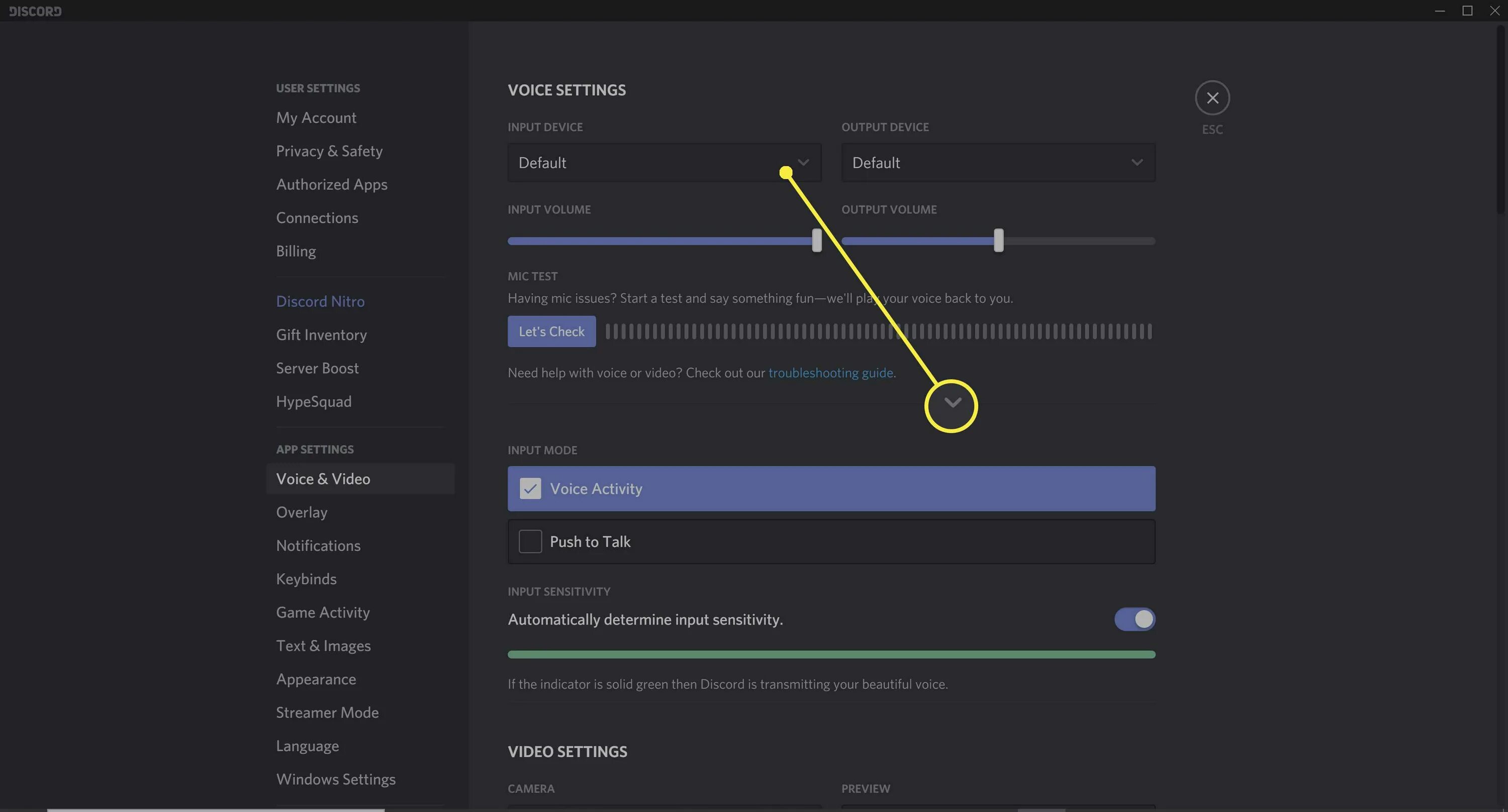Click the troubleshooting guide link

[x=830, y=372]
